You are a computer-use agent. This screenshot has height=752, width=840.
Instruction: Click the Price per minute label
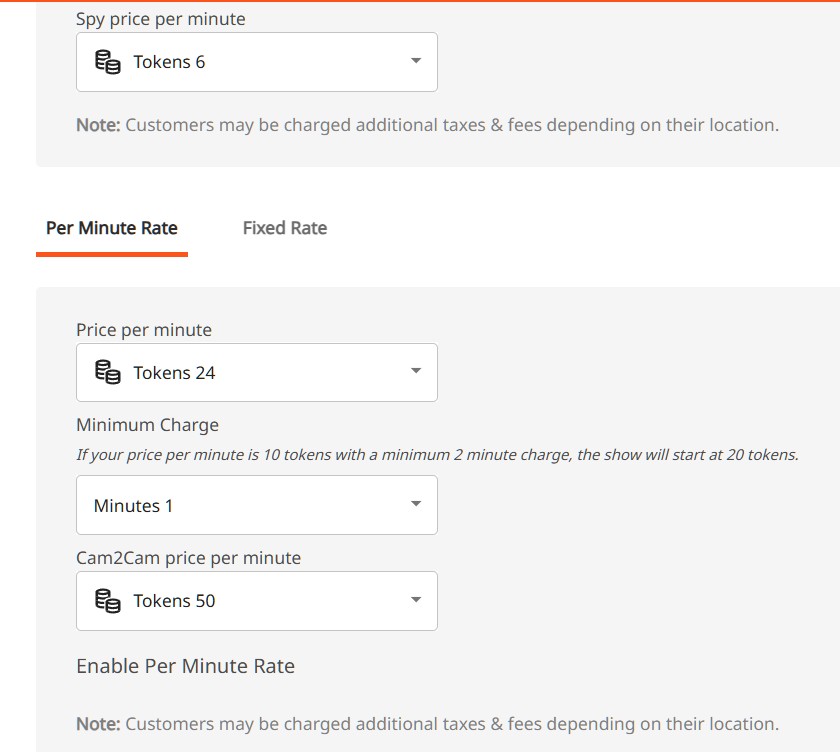click(x=144, y=330)
